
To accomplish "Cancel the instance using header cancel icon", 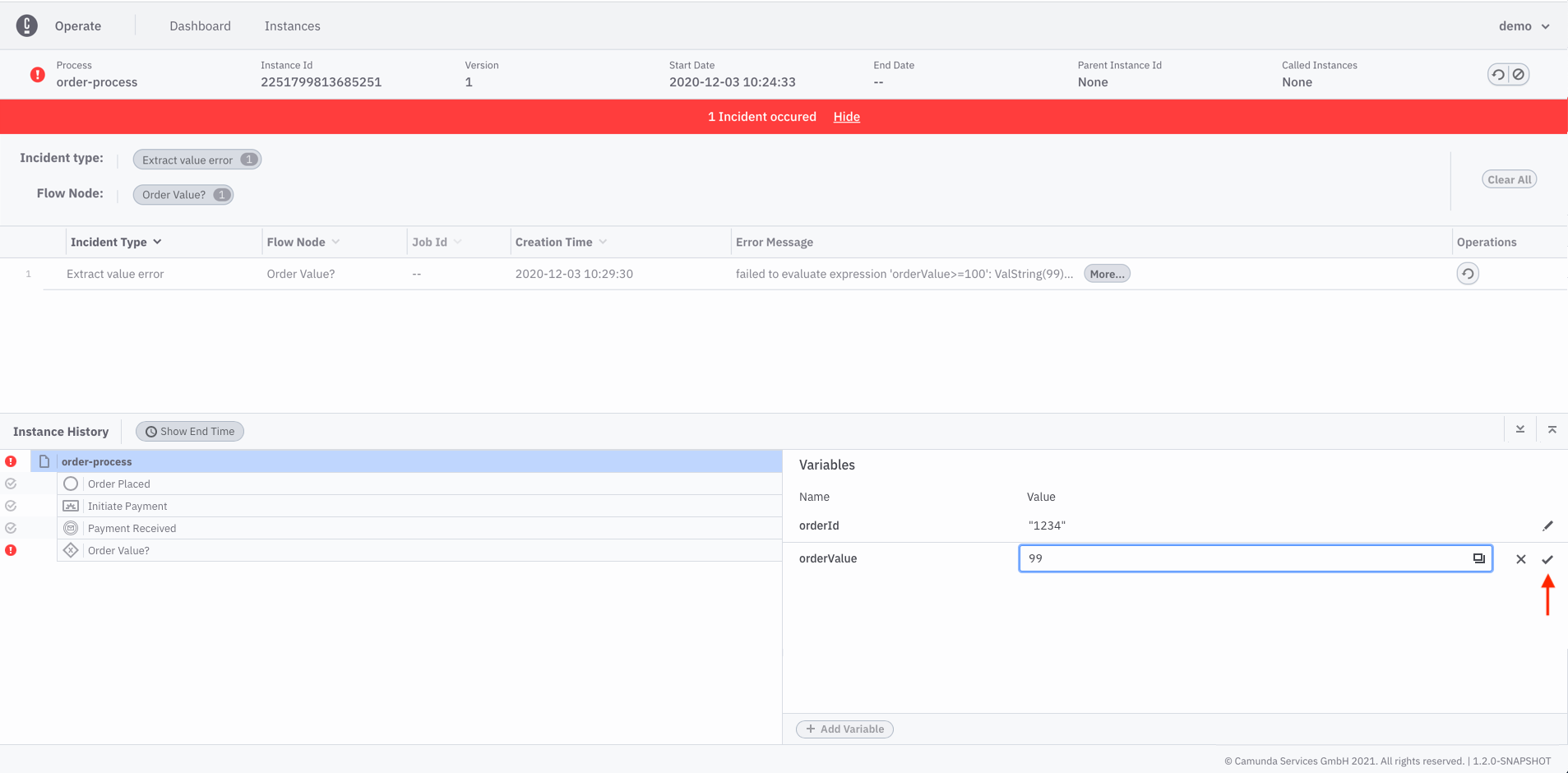I will point(1519,75).
